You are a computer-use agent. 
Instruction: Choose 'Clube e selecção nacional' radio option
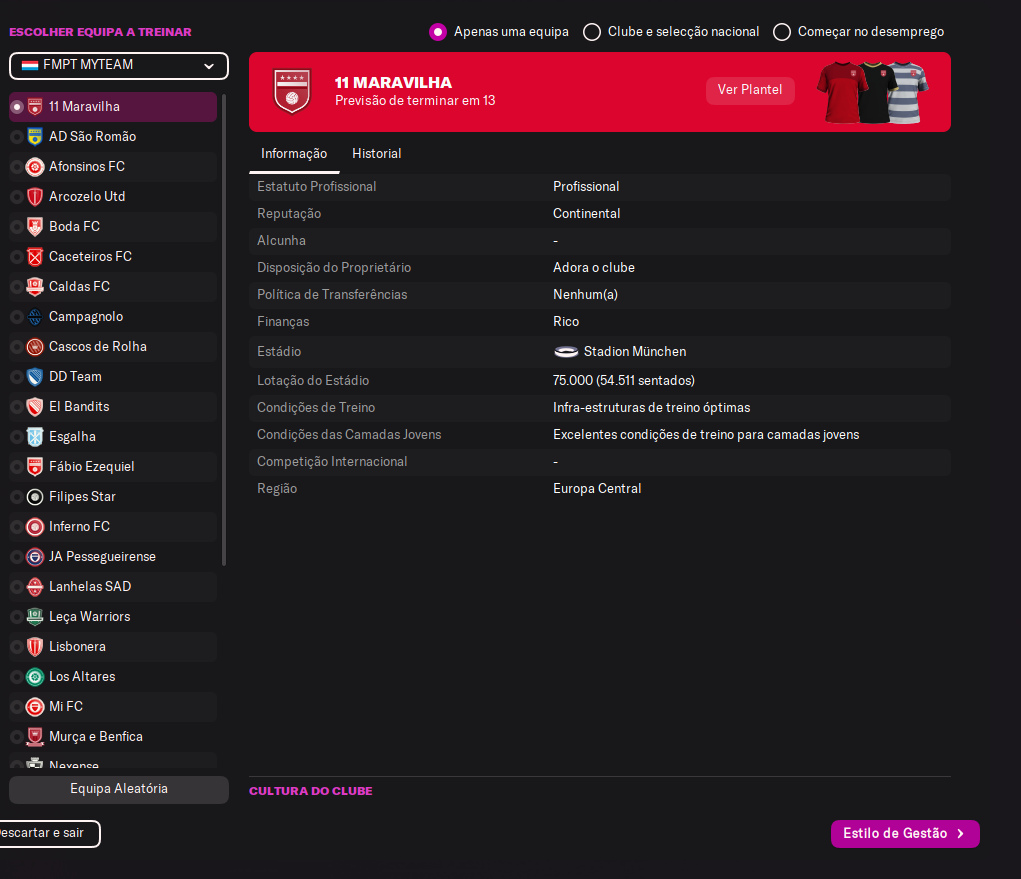pos(592,32)
